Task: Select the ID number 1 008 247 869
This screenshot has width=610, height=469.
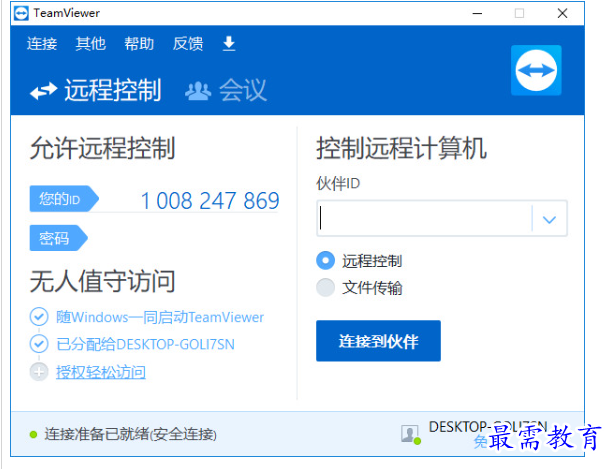Action: pos(210,201)
